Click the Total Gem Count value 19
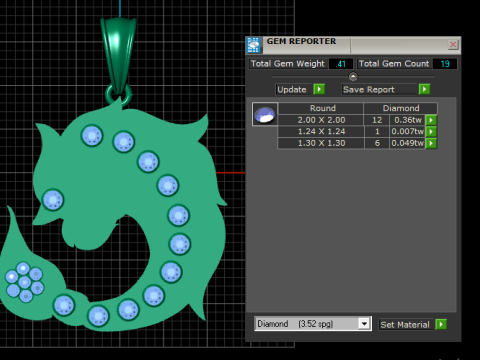Screen dimensions: 480x360 [445, 64]
